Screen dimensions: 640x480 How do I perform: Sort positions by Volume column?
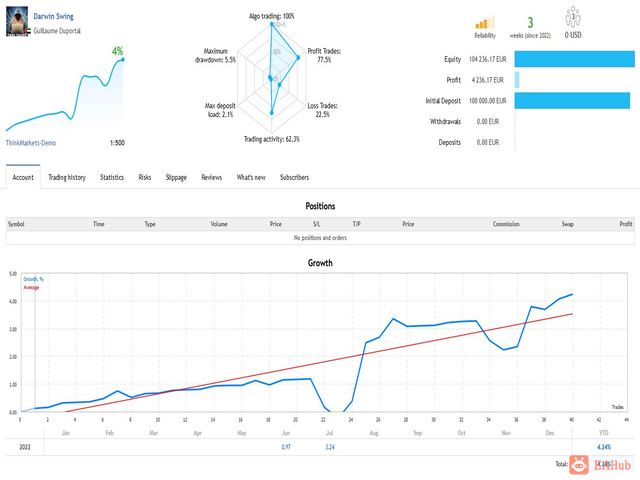pos(219,224)
